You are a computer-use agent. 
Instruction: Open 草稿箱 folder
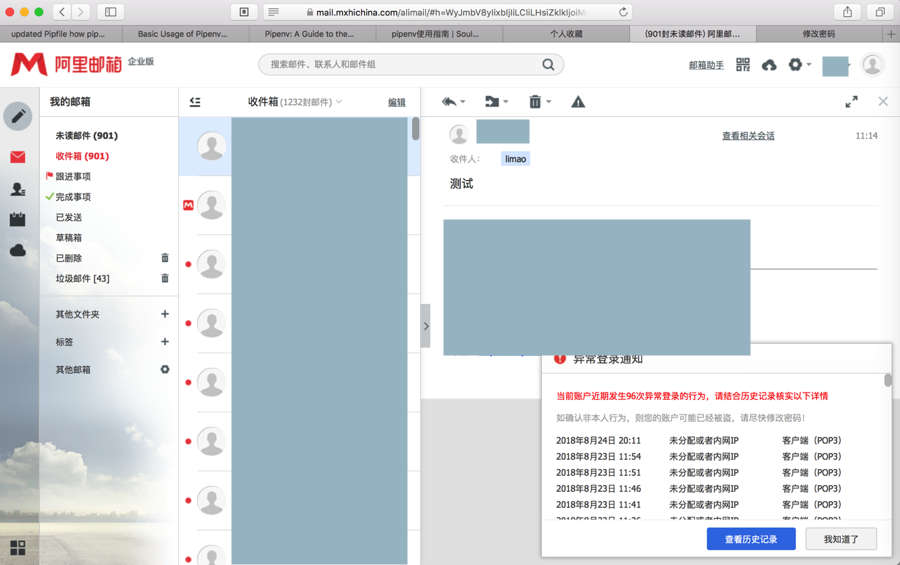pyautogui.click(x=69, y=238)
